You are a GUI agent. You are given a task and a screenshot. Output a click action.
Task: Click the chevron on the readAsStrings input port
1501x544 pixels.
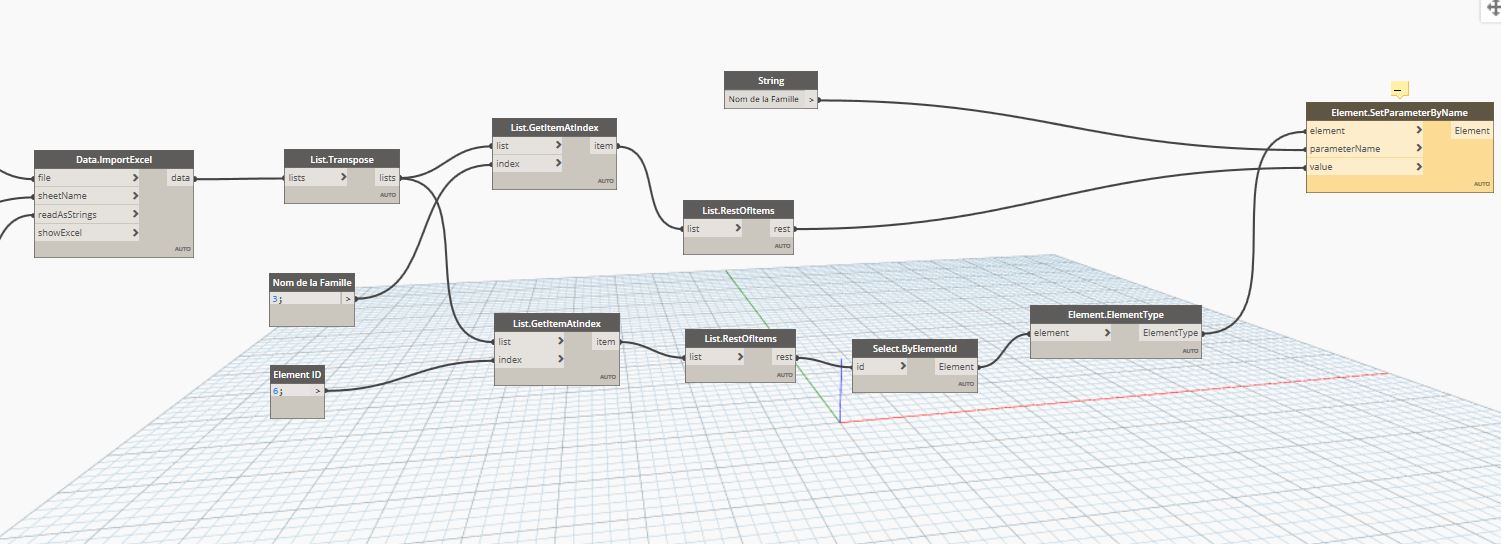coord(134,214)
